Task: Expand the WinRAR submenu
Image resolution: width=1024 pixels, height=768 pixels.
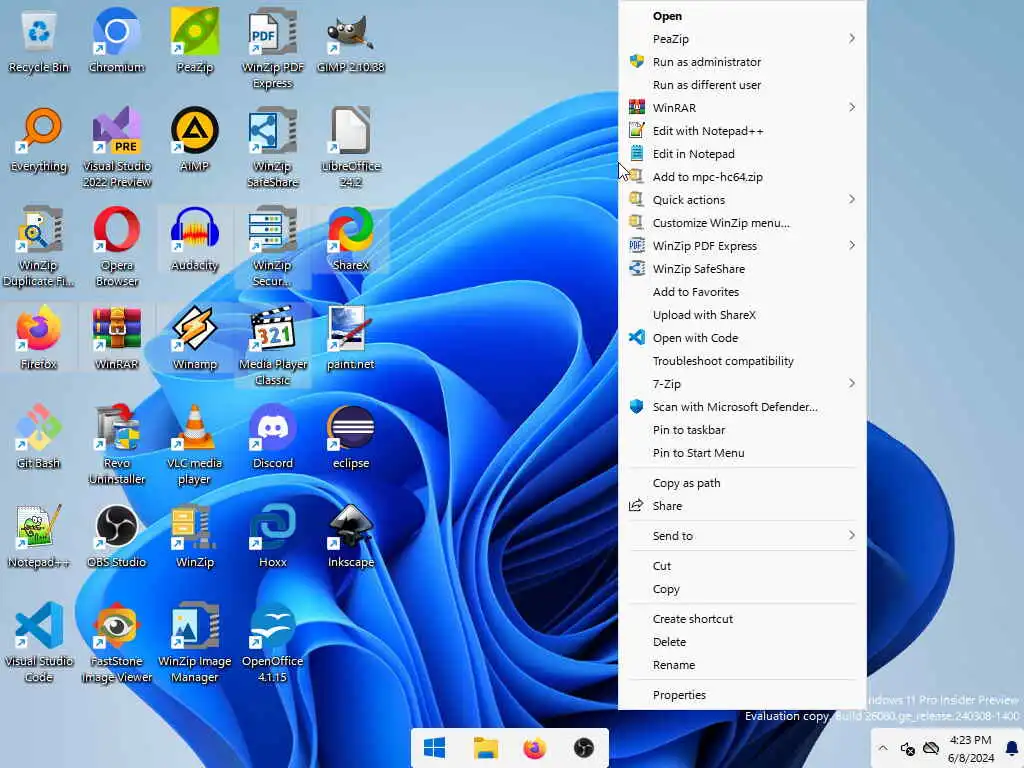Action: [742, 108]
